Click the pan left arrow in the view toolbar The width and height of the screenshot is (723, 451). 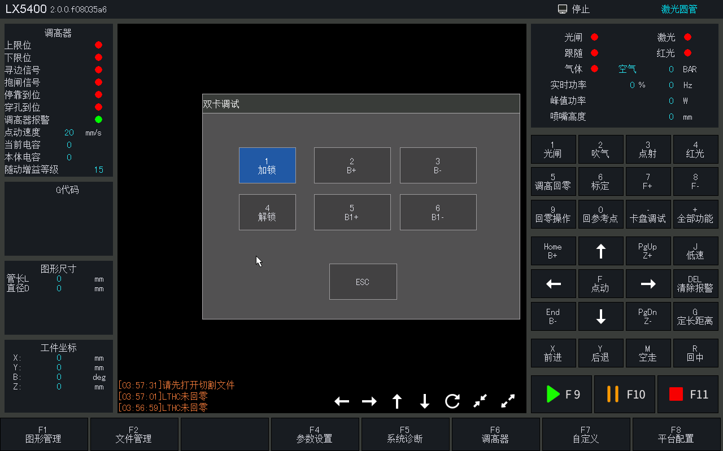point(342,401)
